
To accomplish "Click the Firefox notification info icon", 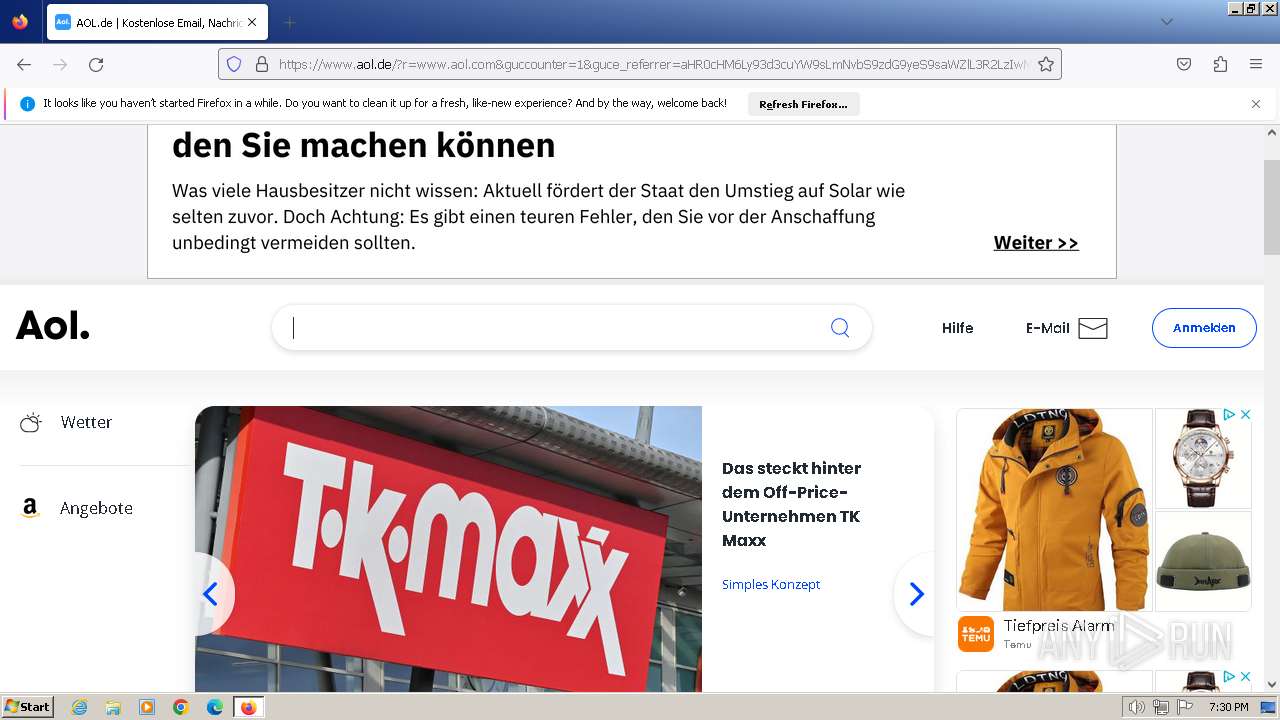I will [27, 103].
